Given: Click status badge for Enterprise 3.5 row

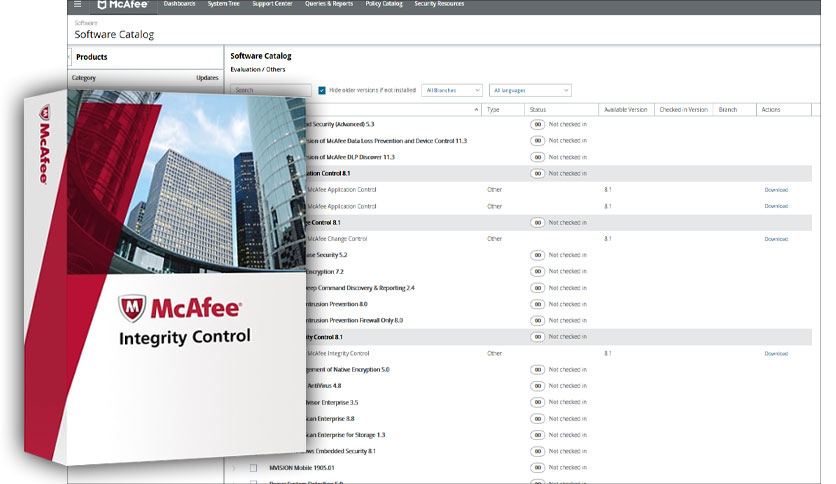Looking at the screenshot, I should click(x=537, y=402).
